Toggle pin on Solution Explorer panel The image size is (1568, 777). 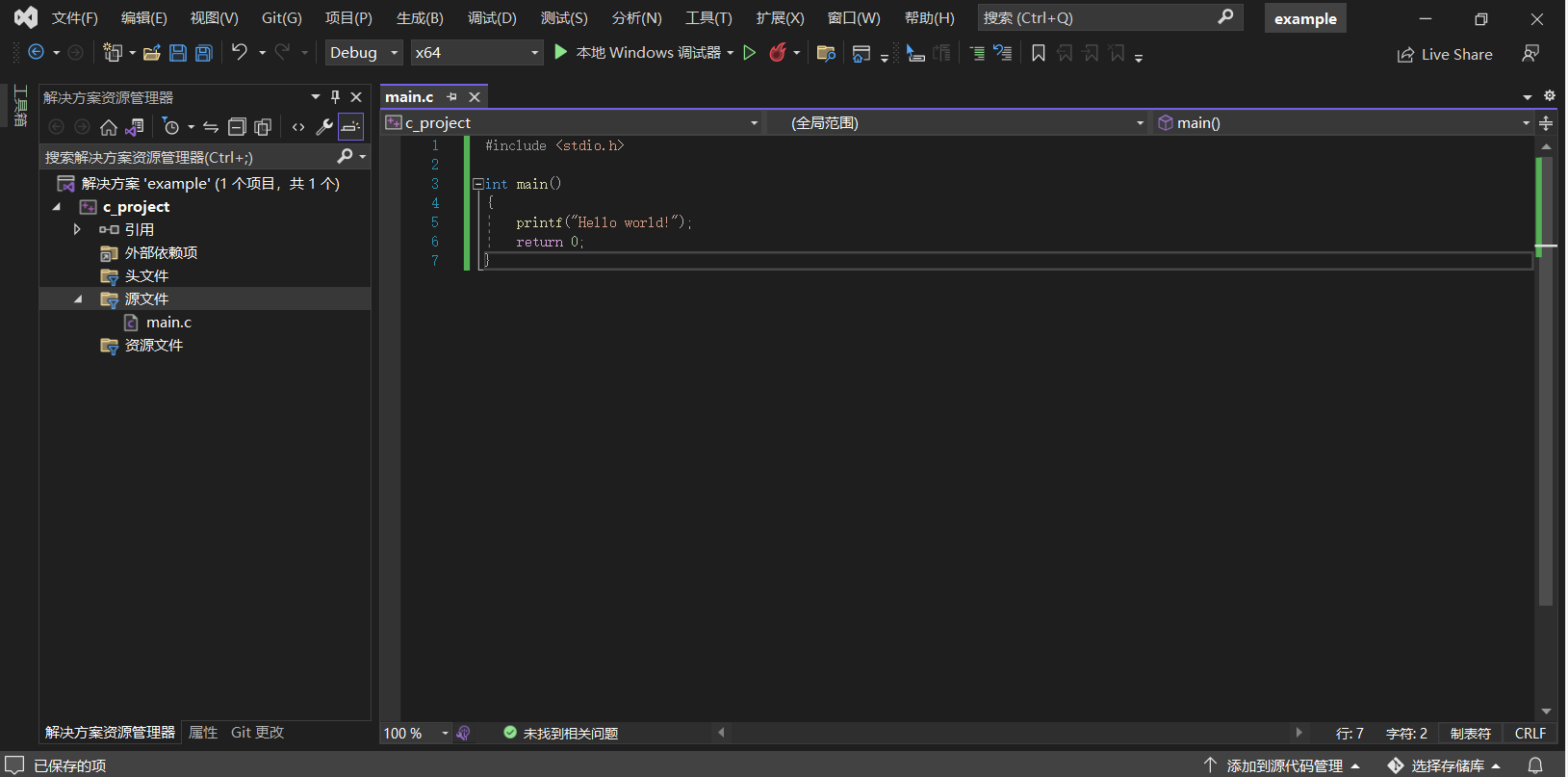point(335,97)
